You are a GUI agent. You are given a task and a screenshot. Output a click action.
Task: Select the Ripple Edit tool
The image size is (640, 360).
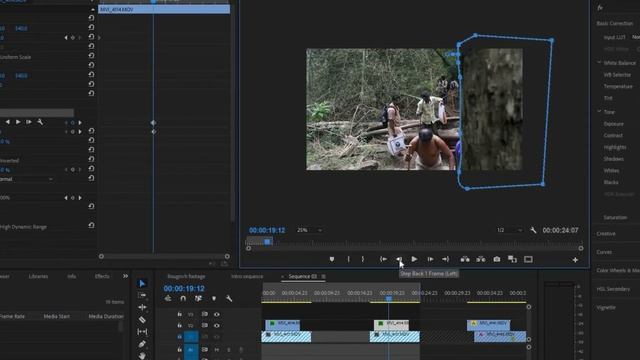point(142,307)
